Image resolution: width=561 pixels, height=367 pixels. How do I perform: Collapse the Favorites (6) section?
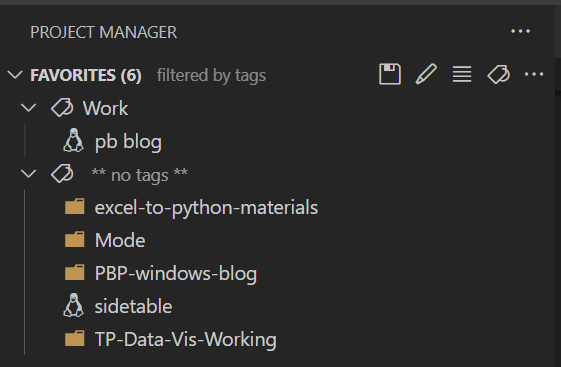[15, 75]
